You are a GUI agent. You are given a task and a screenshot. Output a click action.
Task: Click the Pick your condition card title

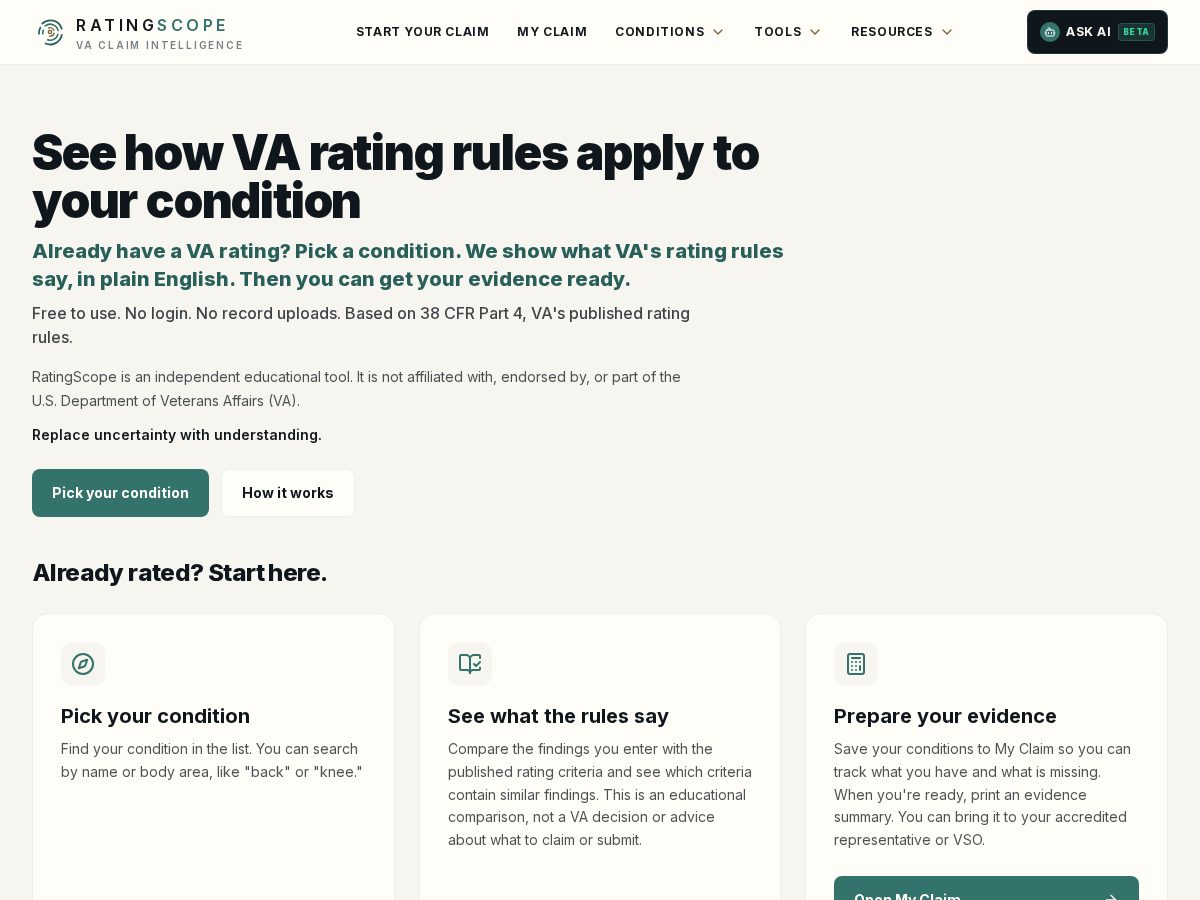[x=155, y=716]
